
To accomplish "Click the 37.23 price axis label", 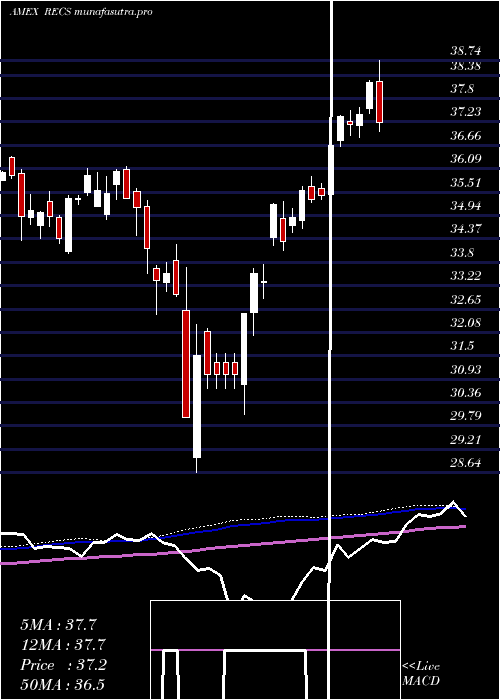I will click(466, 112).
